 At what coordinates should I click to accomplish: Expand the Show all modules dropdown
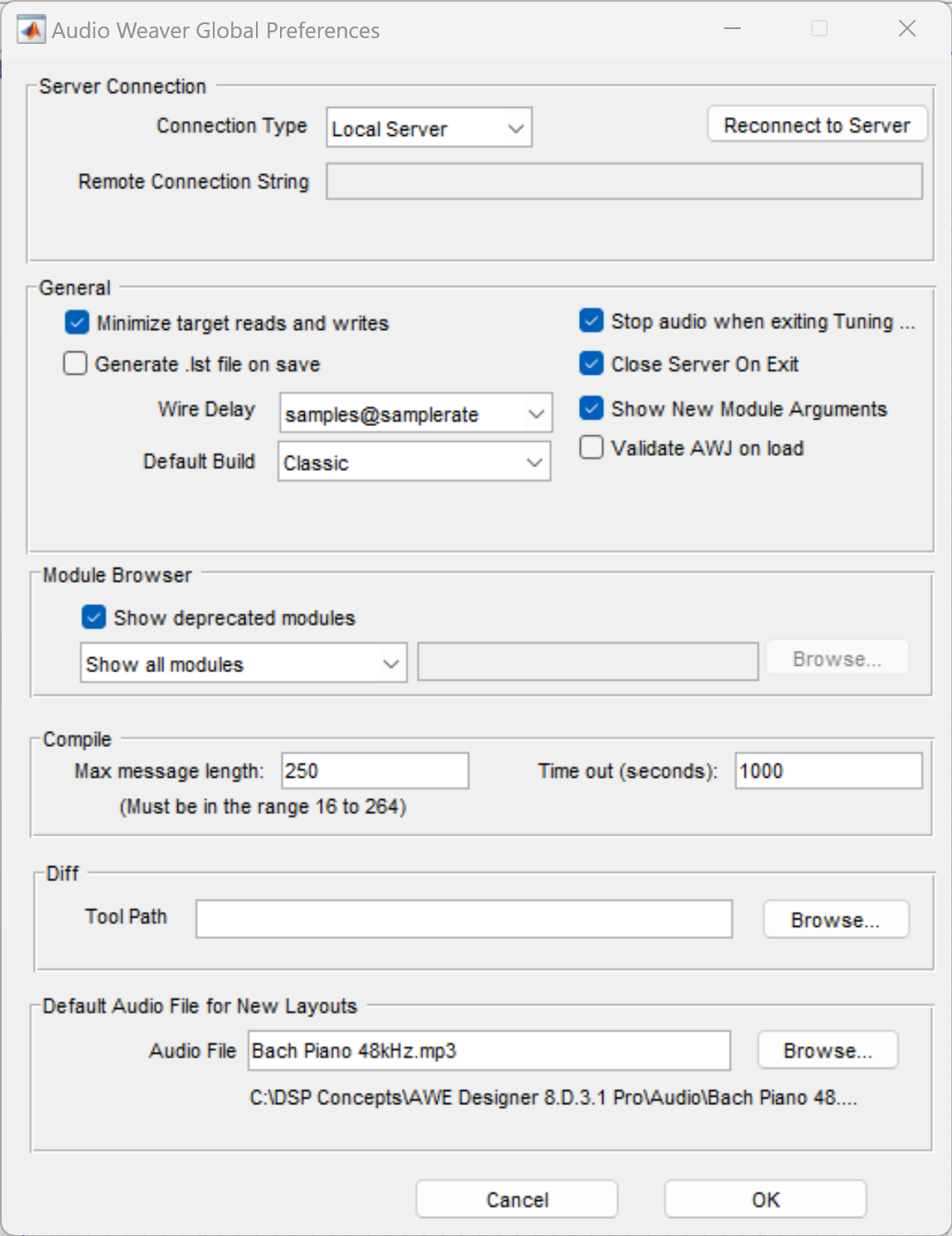pyautogui.click(x=244, y=664)
